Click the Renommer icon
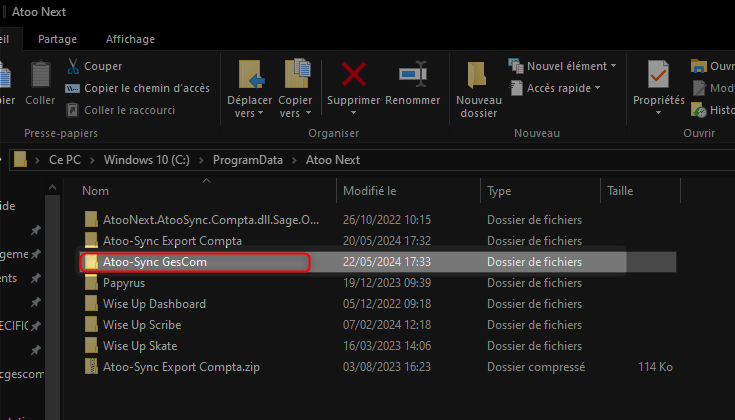The height and width of the screenshot is (420, 735). pyautogui.click(x=412, y=74)
